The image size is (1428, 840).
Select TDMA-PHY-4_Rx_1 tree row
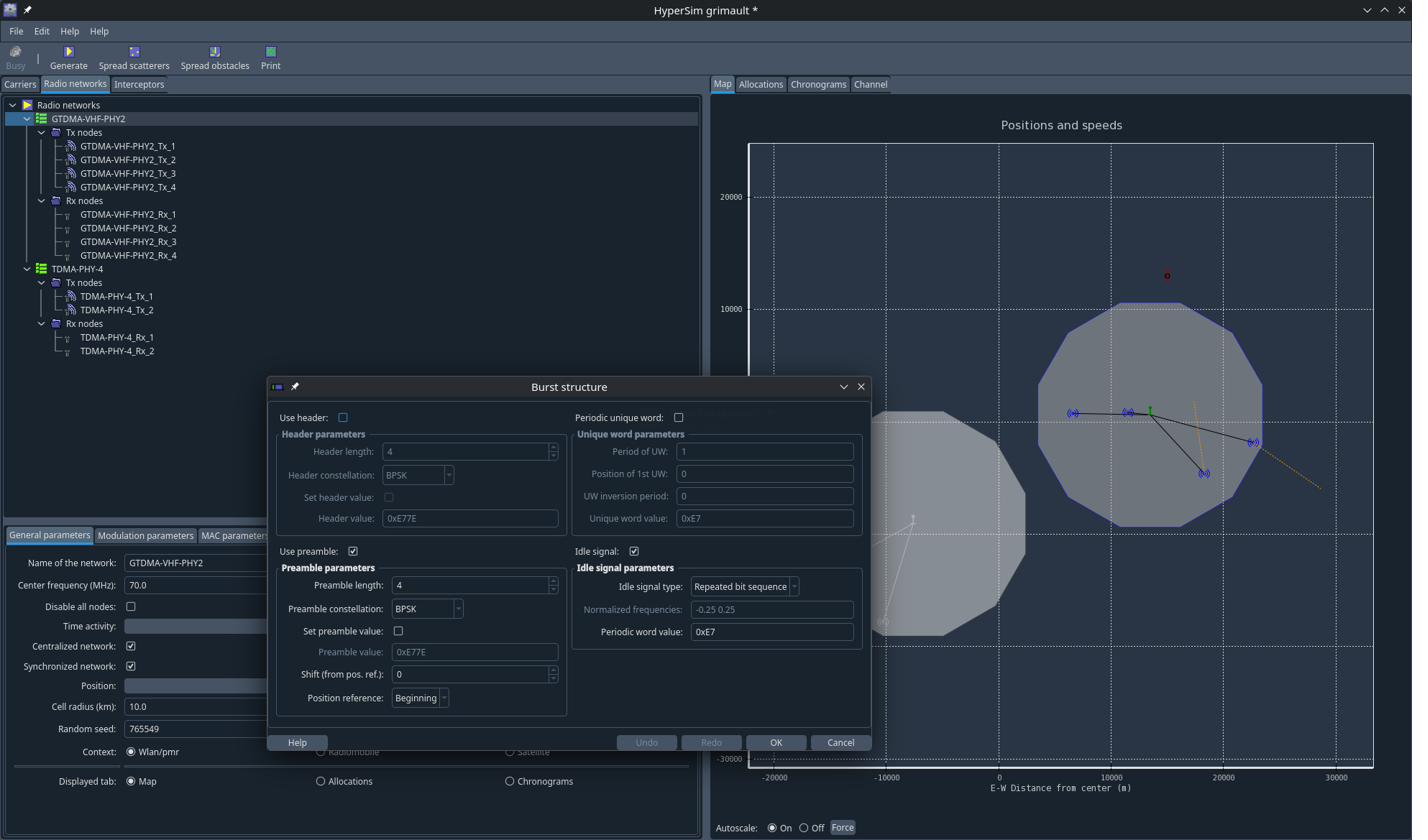pyautogui.click(x=117, y=337)
